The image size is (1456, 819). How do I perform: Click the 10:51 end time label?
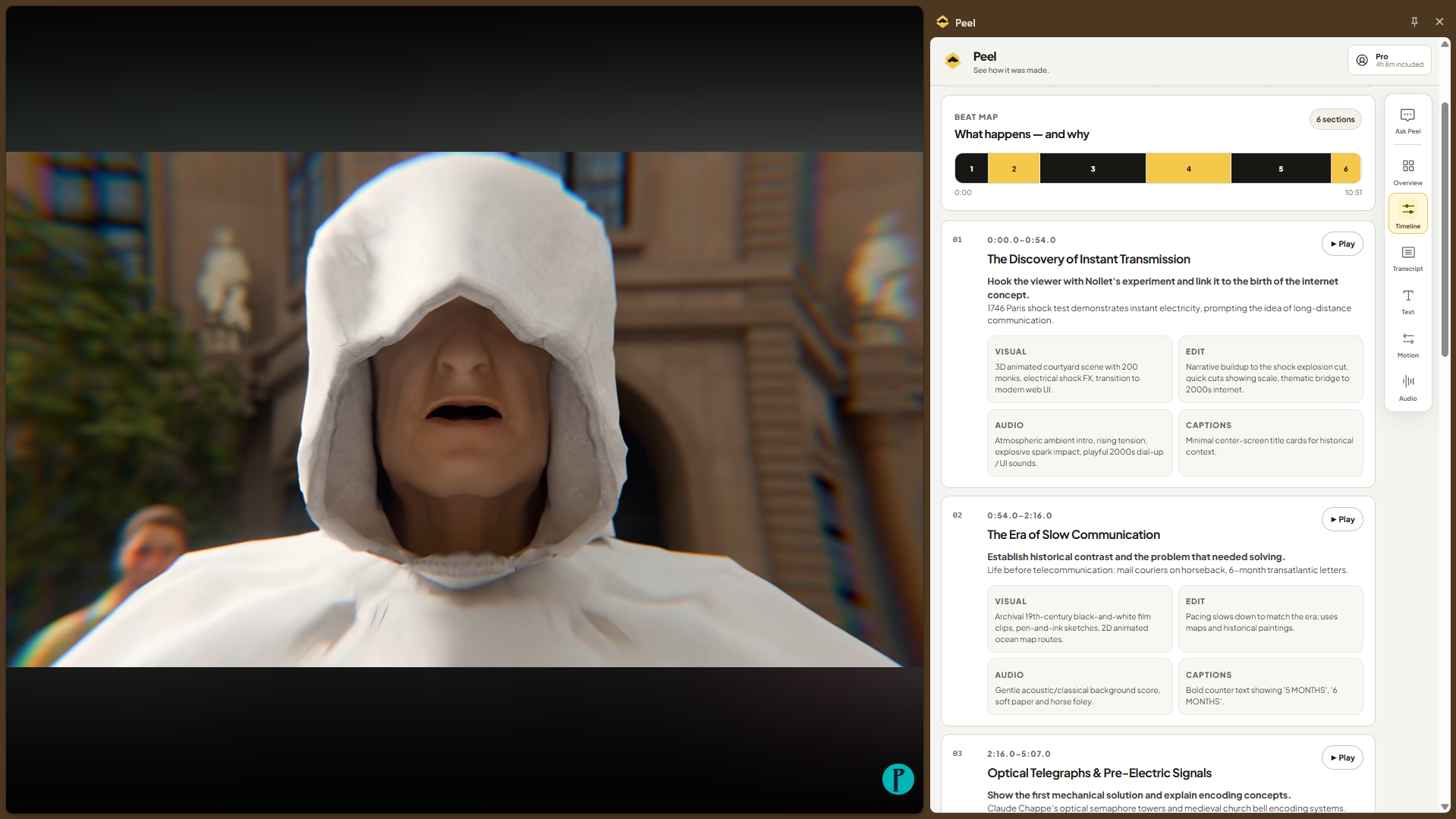click(1353, 193)
